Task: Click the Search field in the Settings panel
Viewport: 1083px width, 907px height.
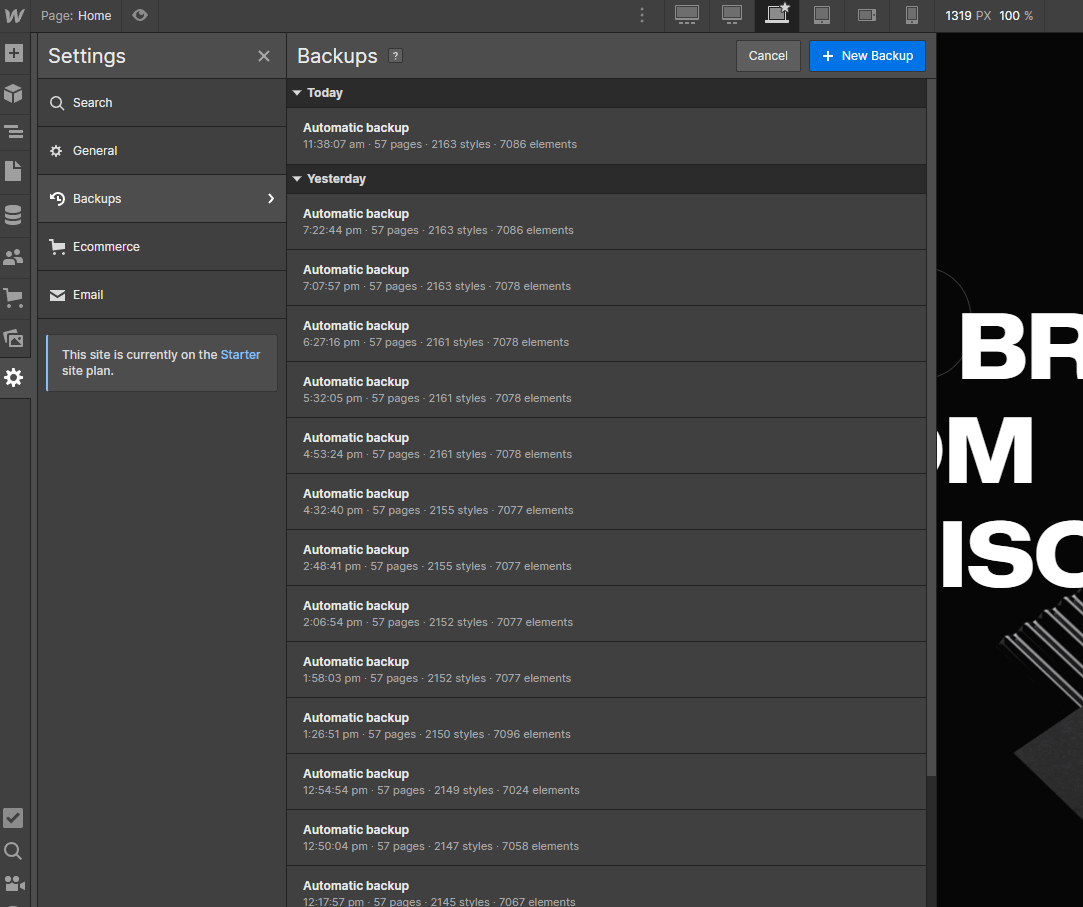Action: click(x=93, y=102)
